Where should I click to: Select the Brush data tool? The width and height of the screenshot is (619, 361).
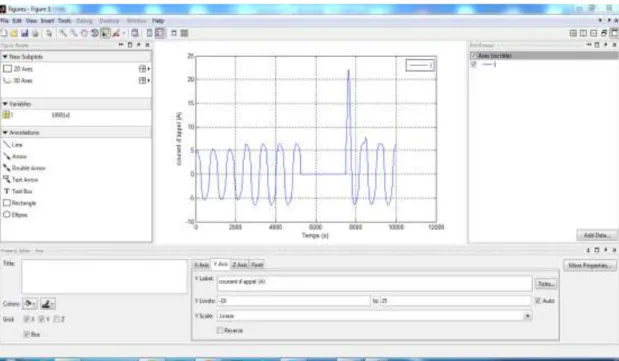[116, 34]
